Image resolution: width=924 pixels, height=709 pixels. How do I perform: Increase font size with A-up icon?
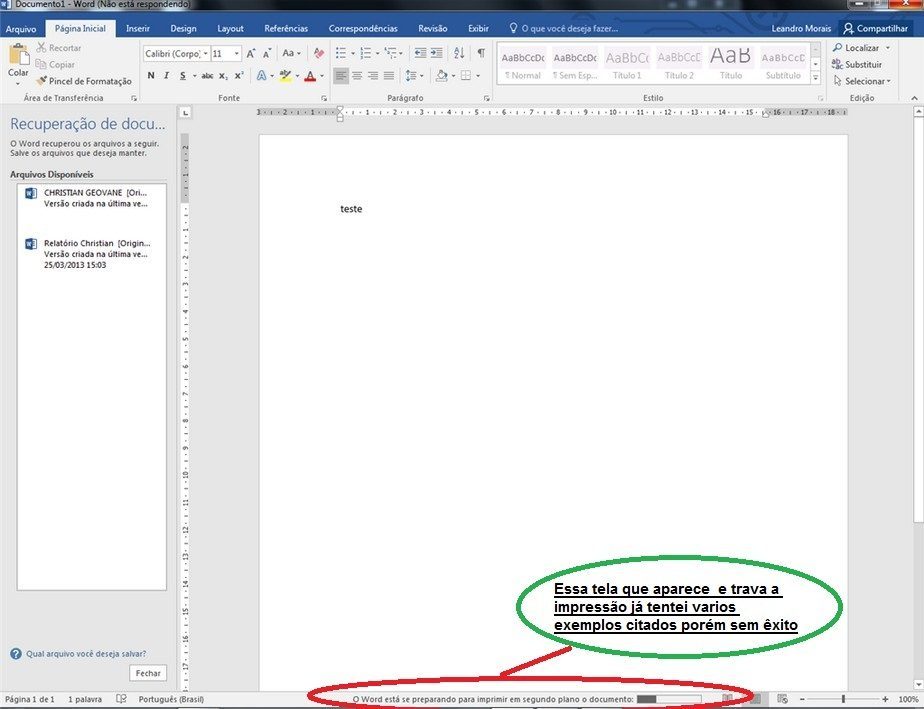(251, 54)
